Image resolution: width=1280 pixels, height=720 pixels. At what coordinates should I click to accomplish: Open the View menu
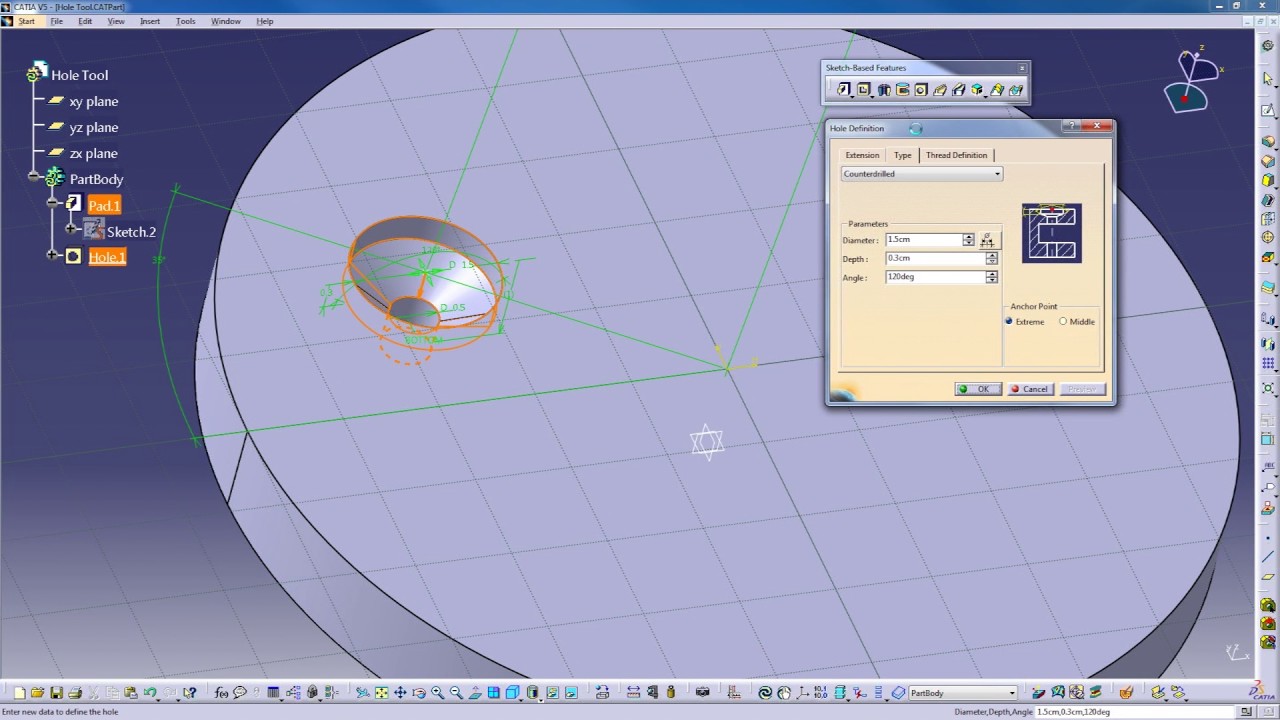point(116,21)
